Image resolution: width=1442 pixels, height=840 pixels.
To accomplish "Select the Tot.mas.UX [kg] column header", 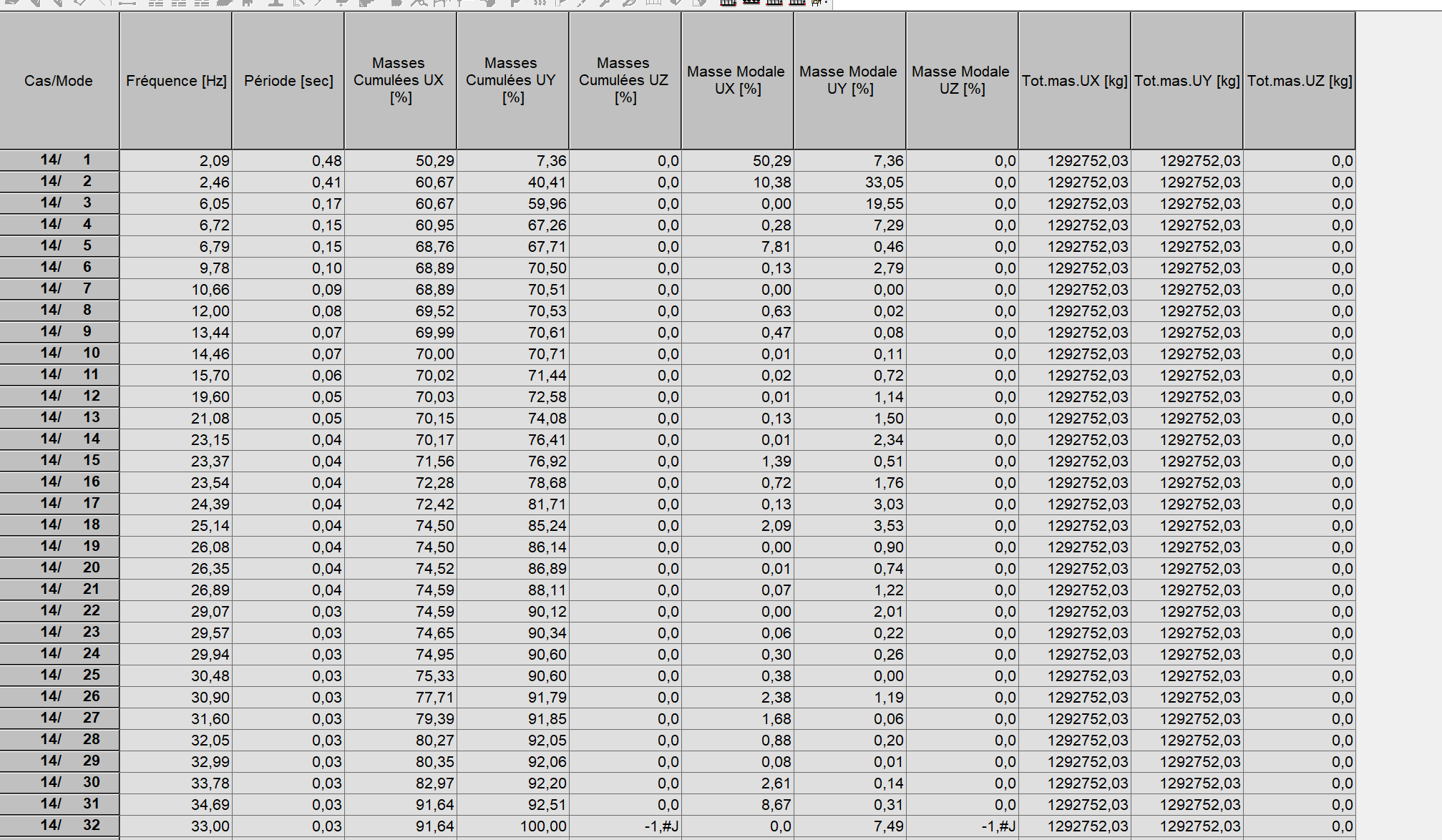I will tap(1075, 81).
